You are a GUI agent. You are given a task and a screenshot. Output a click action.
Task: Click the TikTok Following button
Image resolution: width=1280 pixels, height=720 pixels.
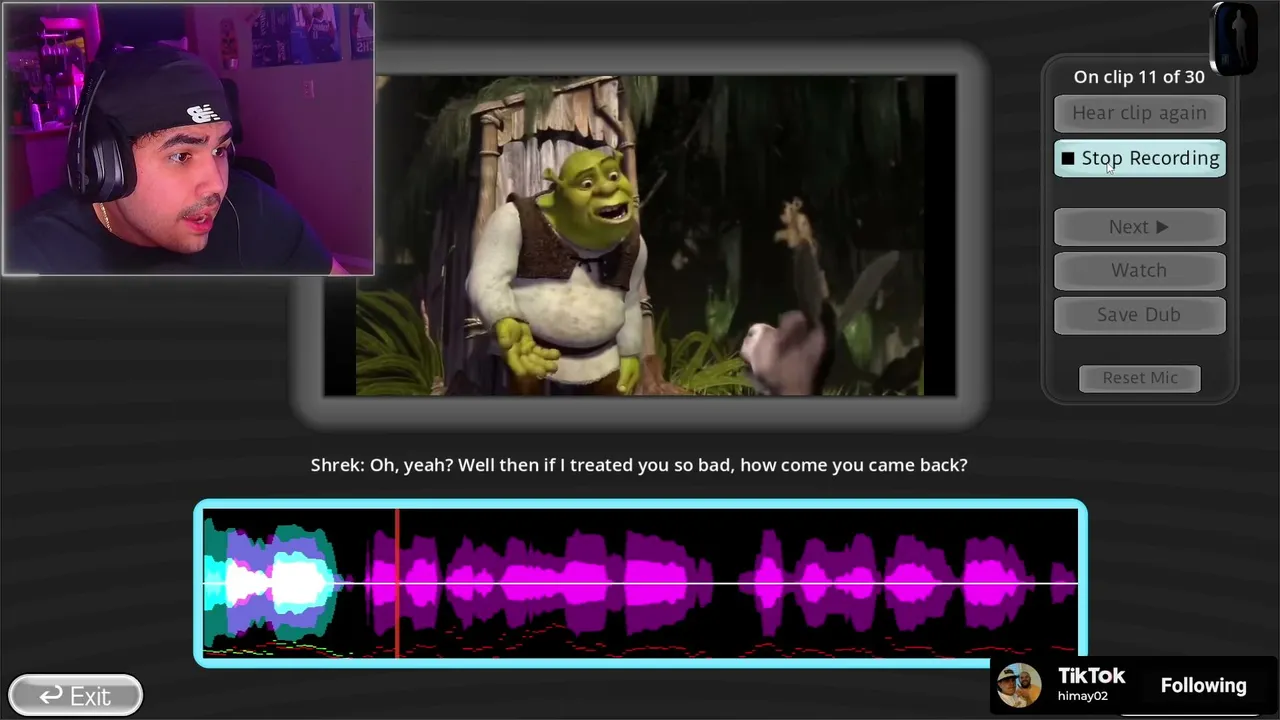coord(1203,686)
